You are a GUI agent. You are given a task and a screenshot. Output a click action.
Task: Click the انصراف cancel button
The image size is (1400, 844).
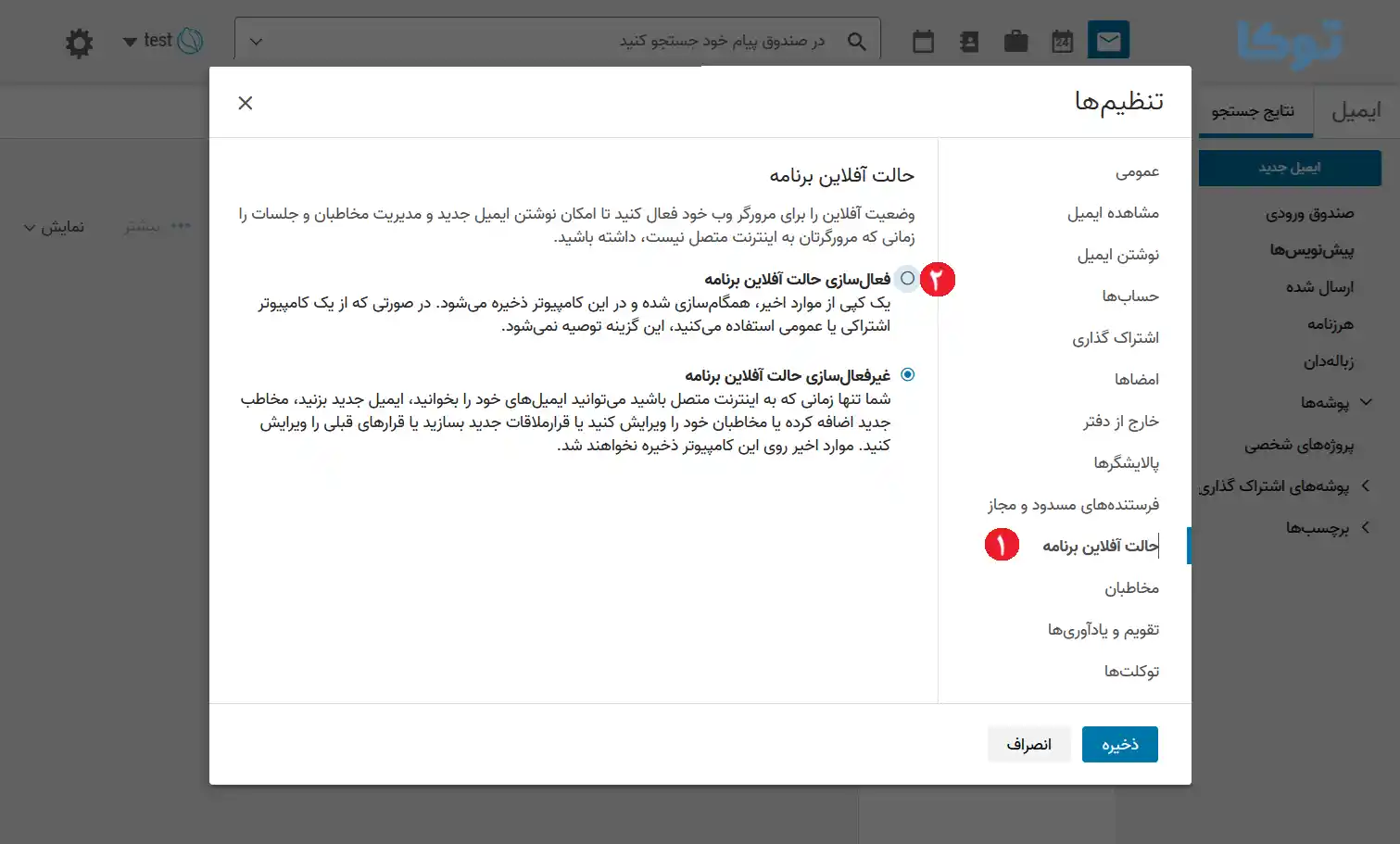coord(1028,744)
